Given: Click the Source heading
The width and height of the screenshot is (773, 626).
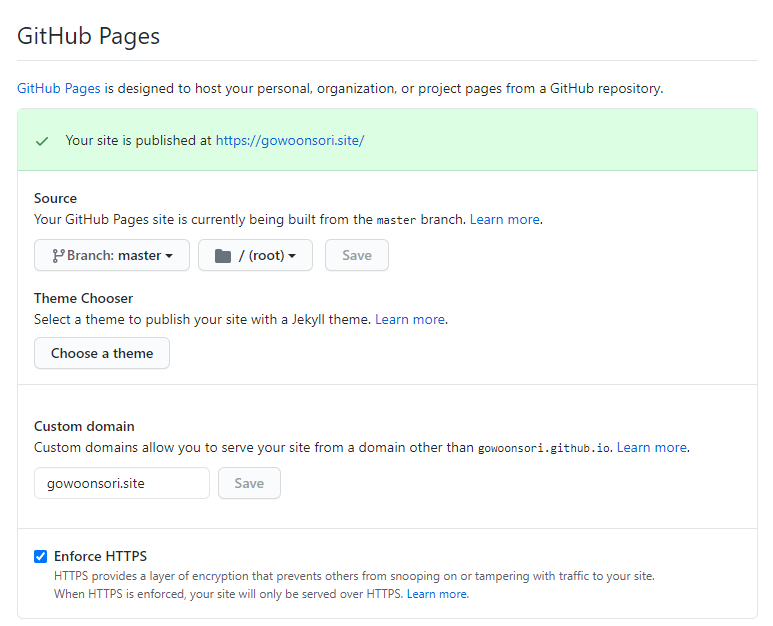Looking at the screenshot, I should point(55,198).
